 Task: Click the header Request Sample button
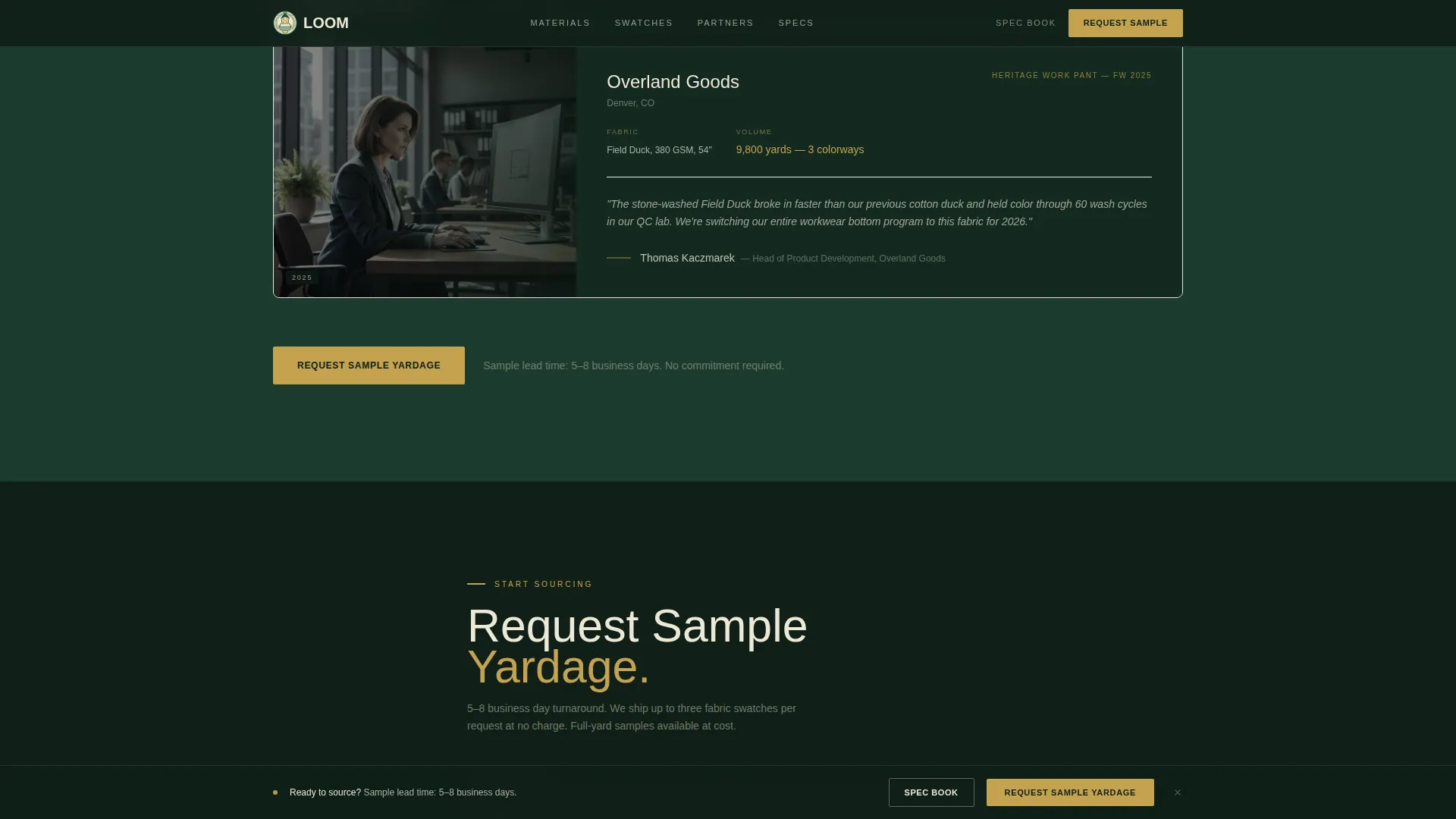tap(1125, 23)
